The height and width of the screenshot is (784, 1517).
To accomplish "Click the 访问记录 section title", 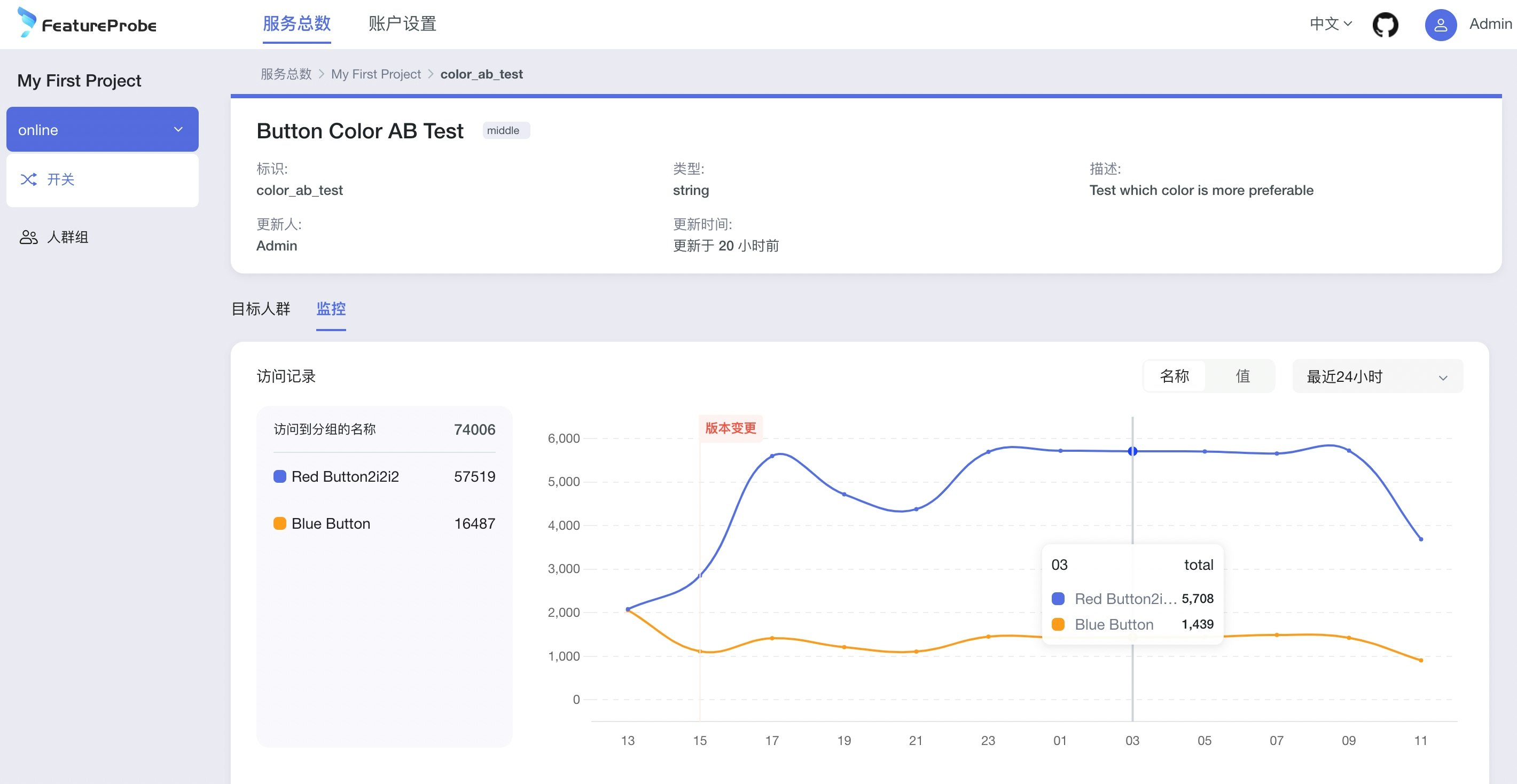I will [286, 377].
